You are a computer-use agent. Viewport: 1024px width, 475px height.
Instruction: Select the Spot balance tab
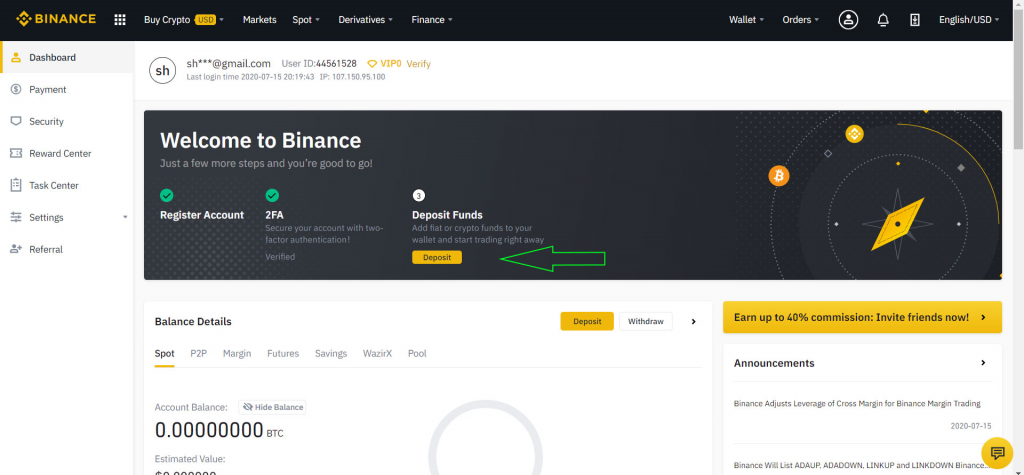165,353
